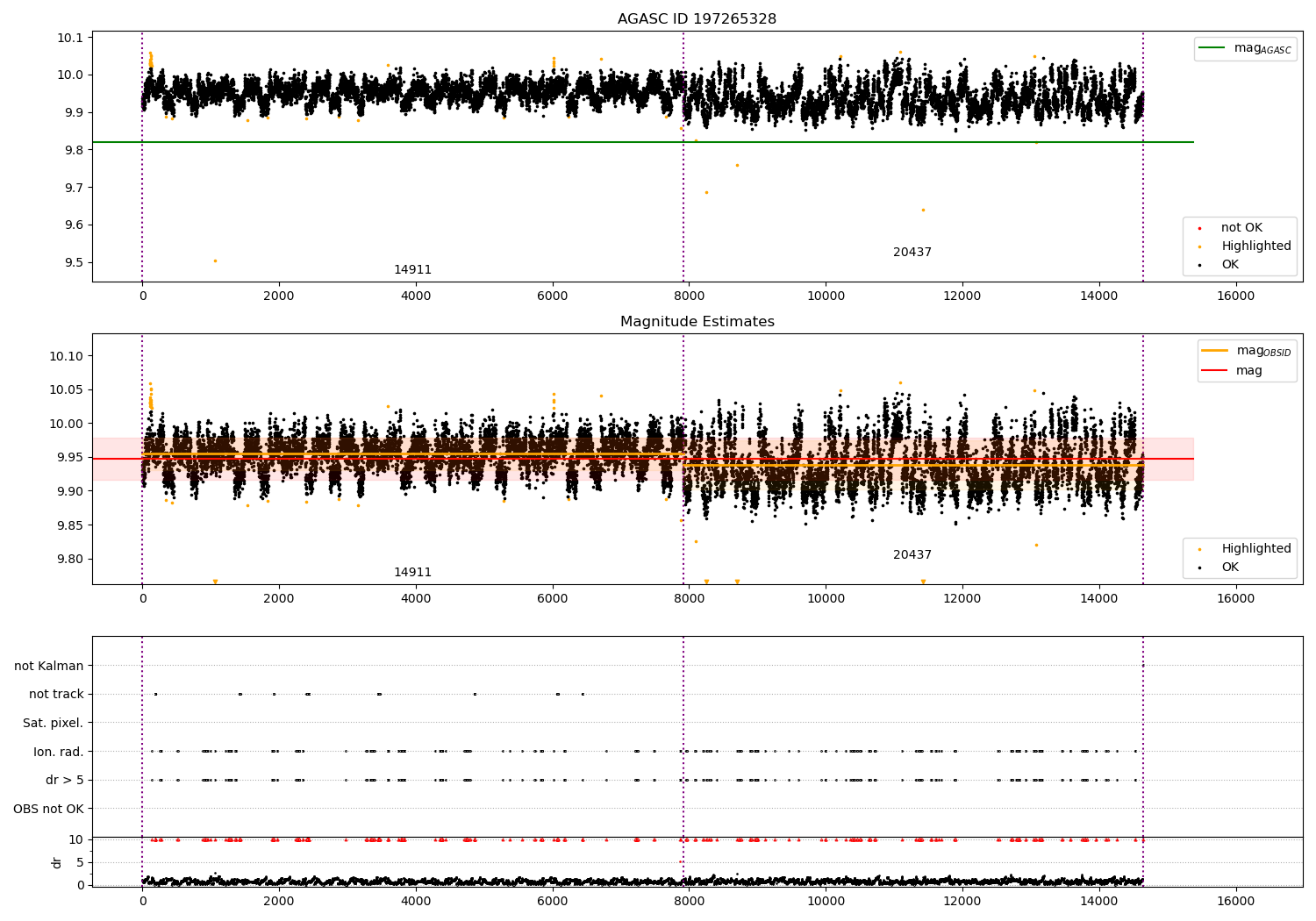This screenshot has width=1316, height=921.
Task: Click the 'Magnitude Estimates' subplot title
Action: point(697,322)
